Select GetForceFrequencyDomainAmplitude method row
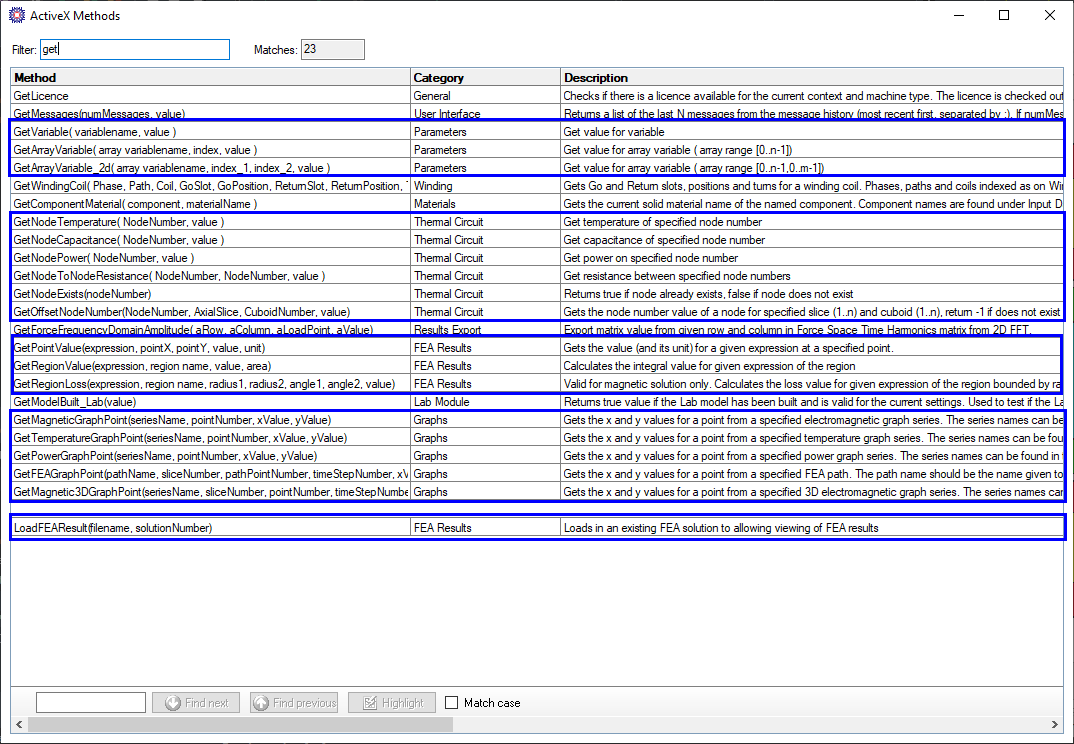Image resolution: width=1074 pixels, height=744 pixels. [537, 330]
